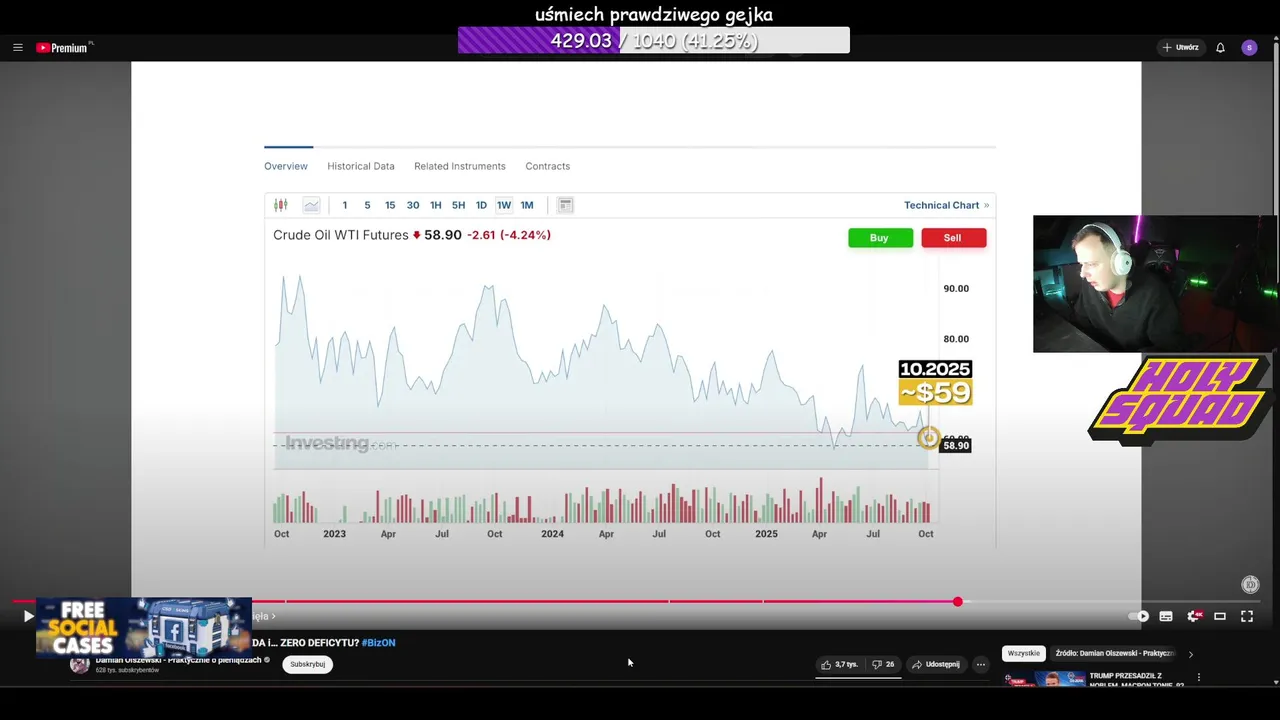Image resolution: width=1280 pixels, height=720 pixels.
Task: Select the 30 minute interval
Action: tap(413, 205)
